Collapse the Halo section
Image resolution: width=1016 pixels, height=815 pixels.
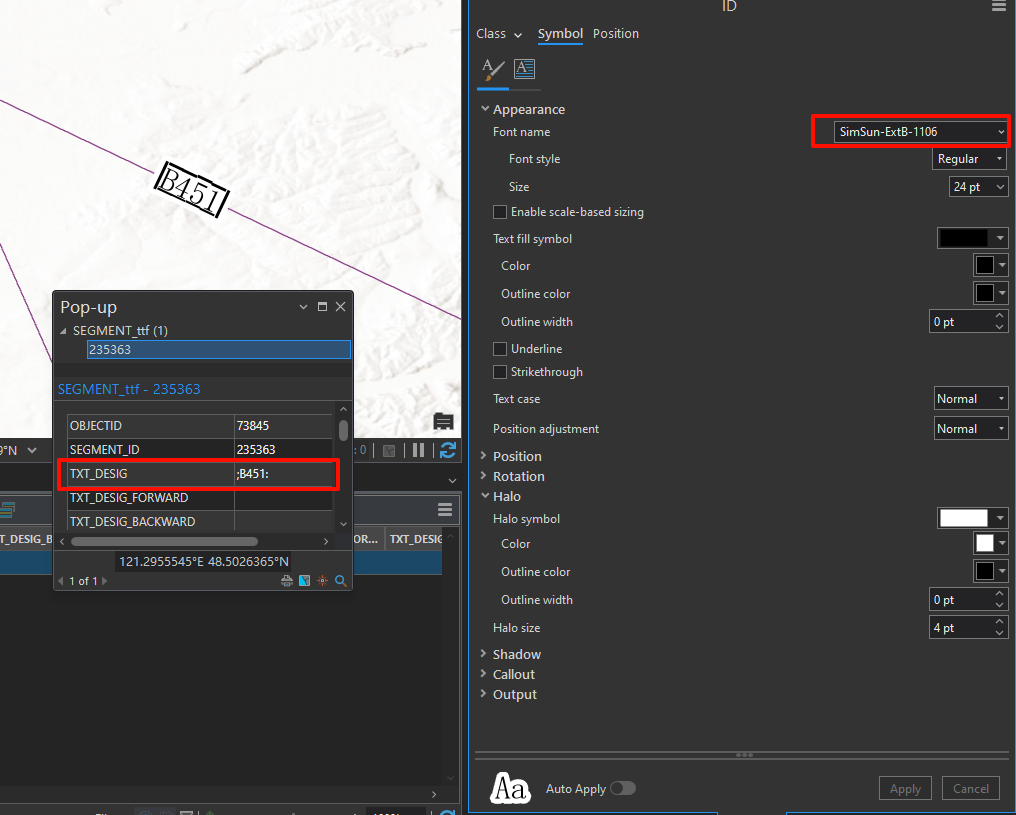pyautogui.click(x=485, y=496)
